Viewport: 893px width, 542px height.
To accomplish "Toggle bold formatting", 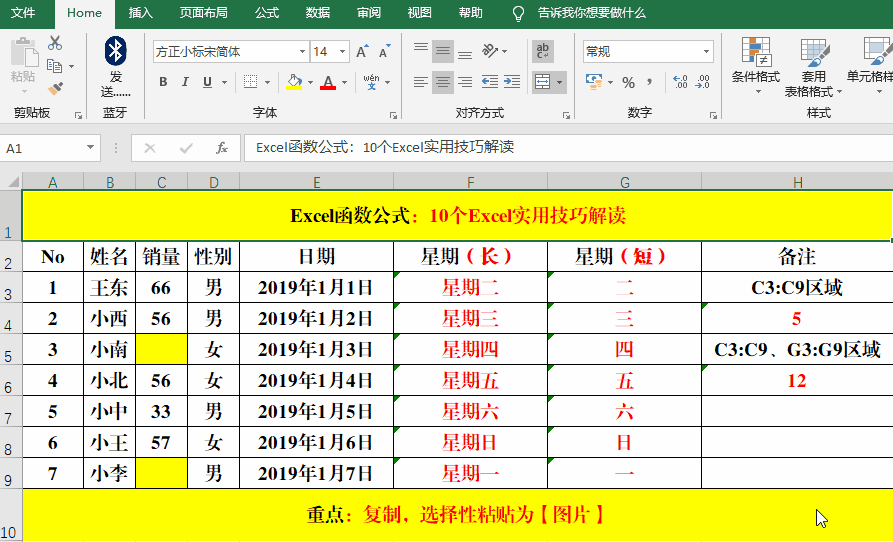I will [x=163, y=82].
